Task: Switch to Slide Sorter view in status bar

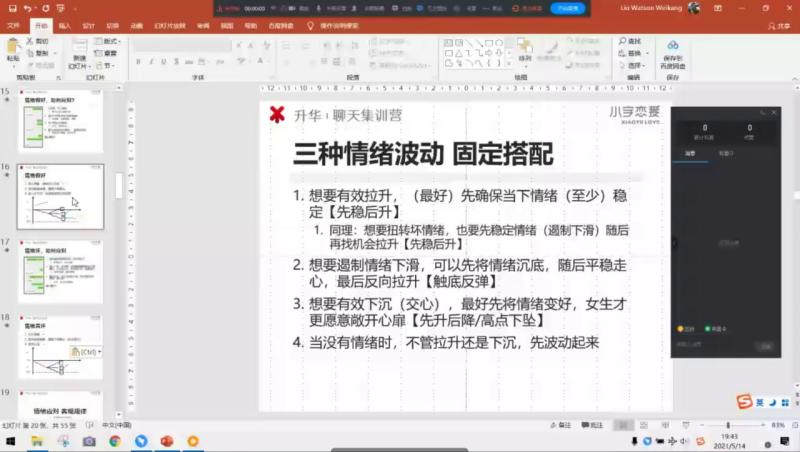Action: pyautogui.click(x=644, y=425)
